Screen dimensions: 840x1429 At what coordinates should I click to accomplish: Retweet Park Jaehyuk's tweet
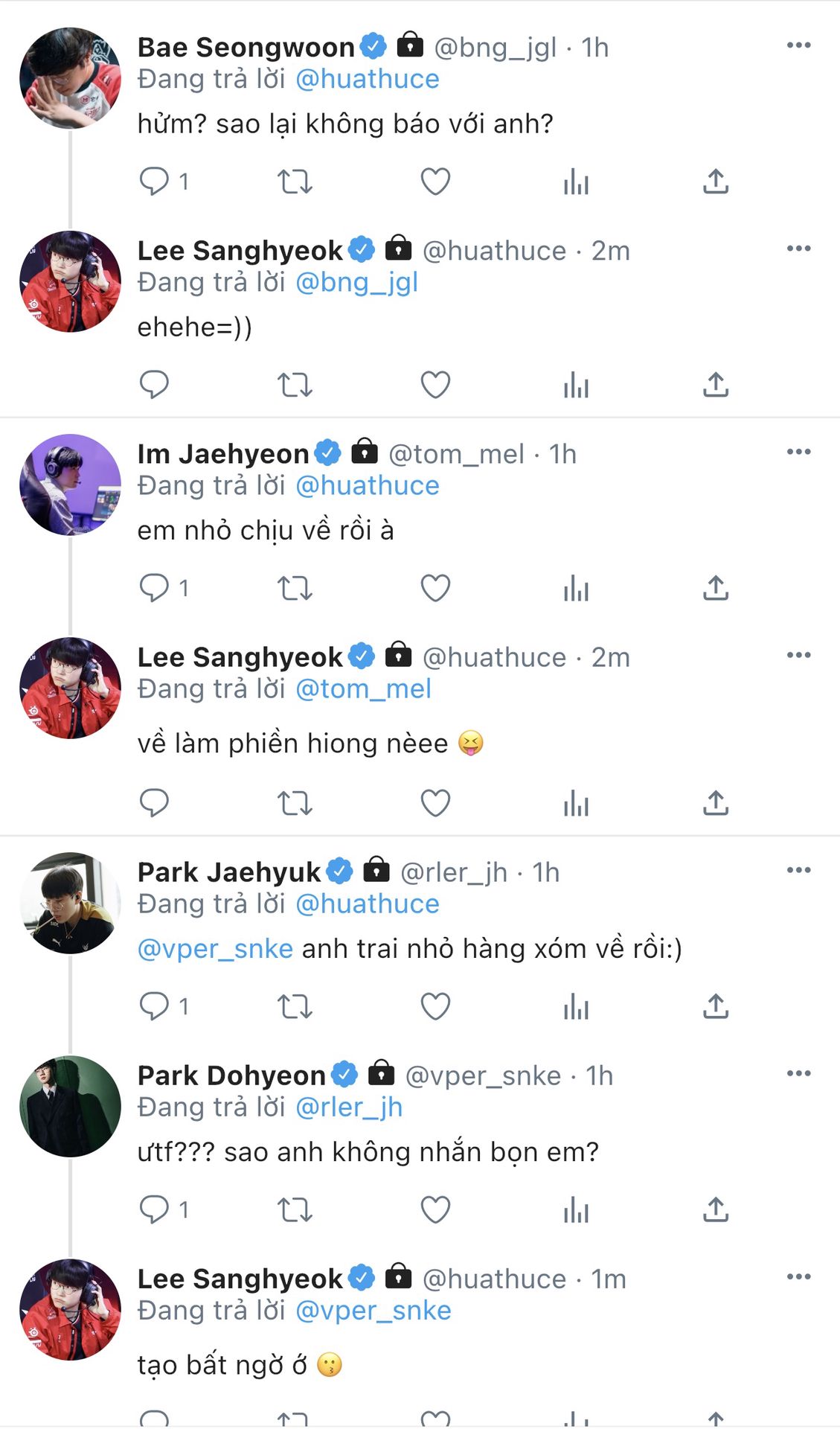(295, 1006)
